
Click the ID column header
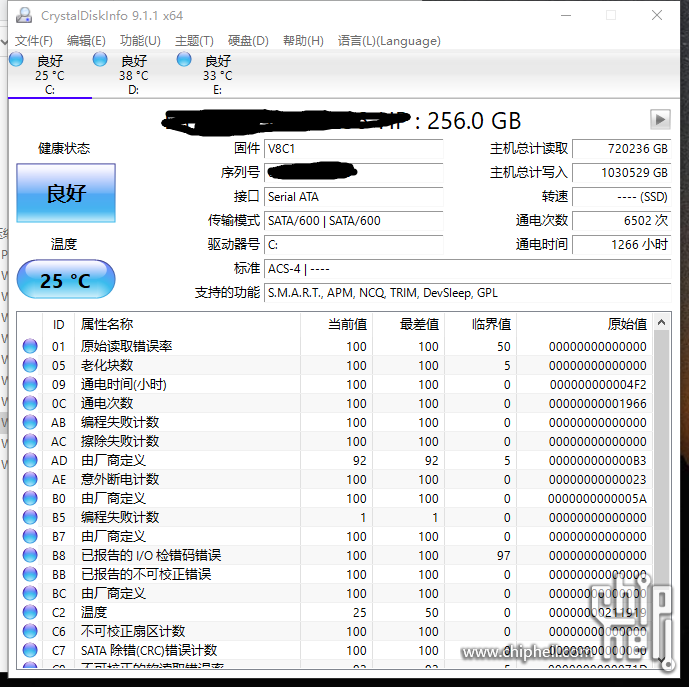point(58,324)
